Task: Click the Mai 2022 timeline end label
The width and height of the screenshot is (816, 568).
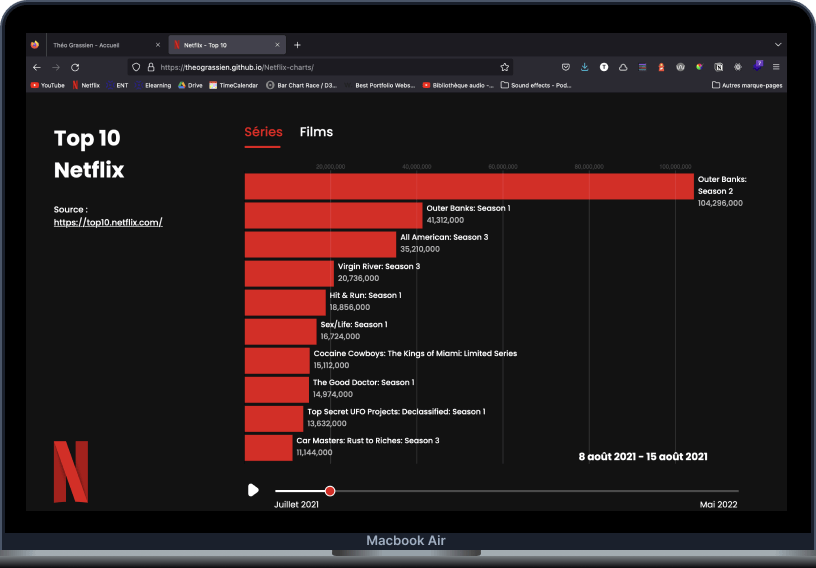Action: pos(718,504)
